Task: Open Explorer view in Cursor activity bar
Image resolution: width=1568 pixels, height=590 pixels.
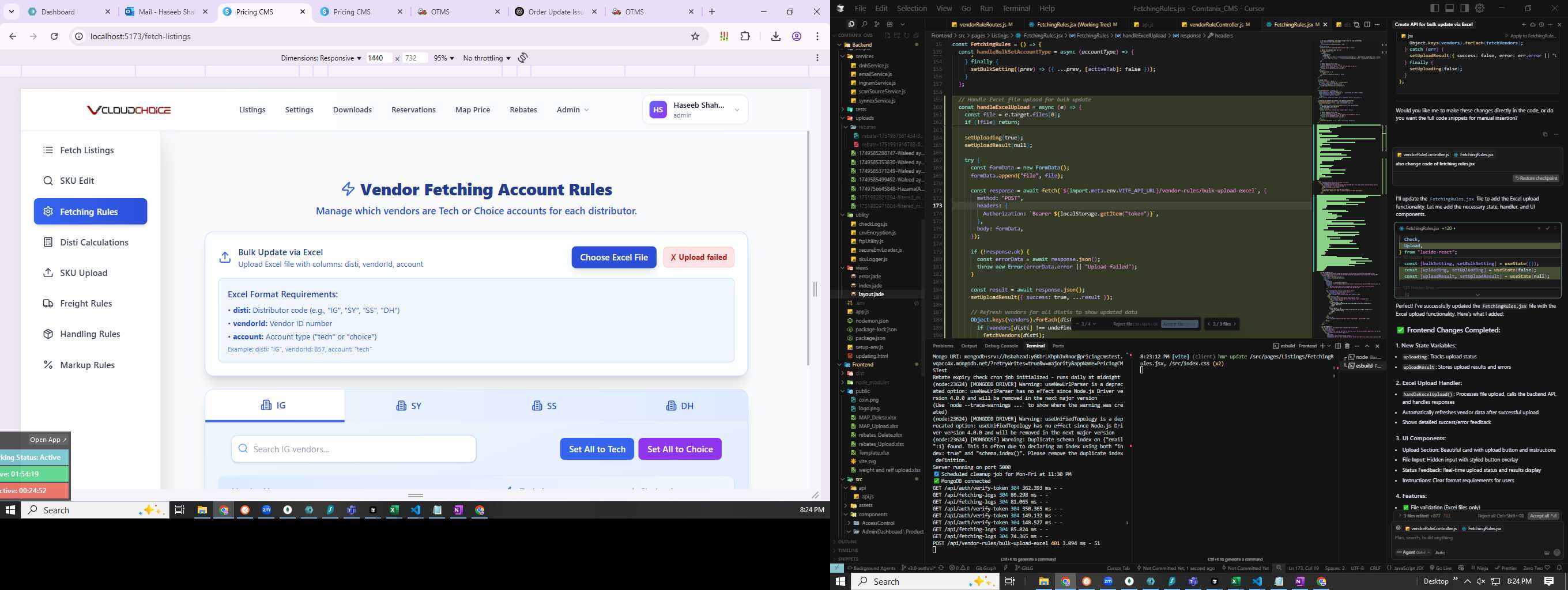Action: pyautogui.click(x=851, y=24)
